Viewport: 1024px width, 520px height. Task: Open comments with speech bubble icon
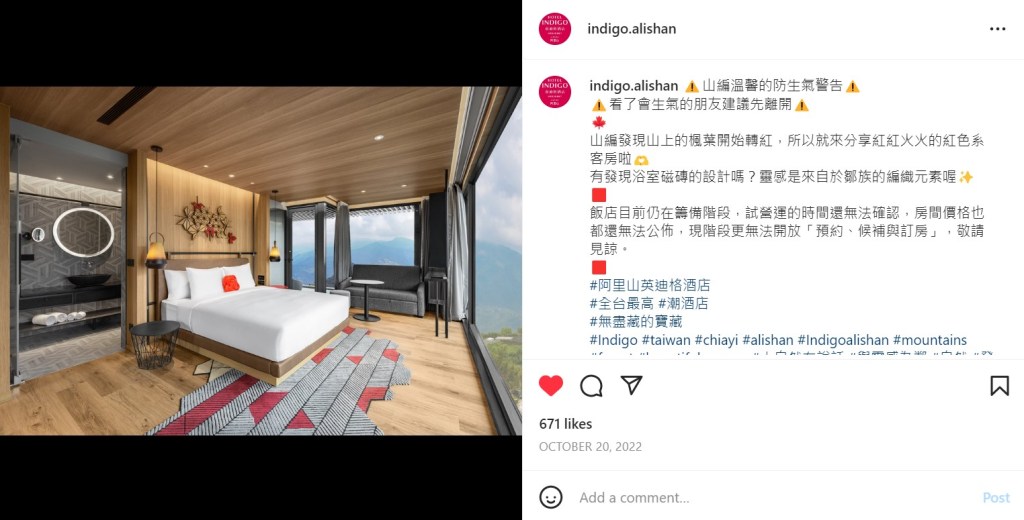point(591,386)
